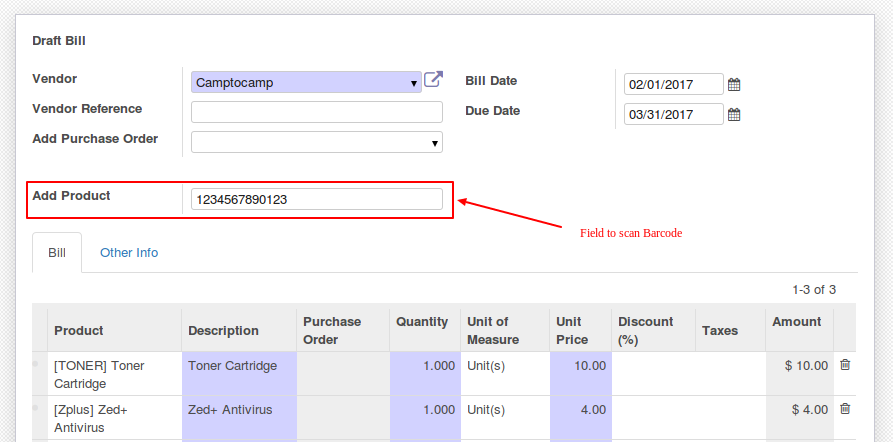Switch to the Other Info tab
Image resolution: width=893 pixels, height=442 pixels.
129,252
